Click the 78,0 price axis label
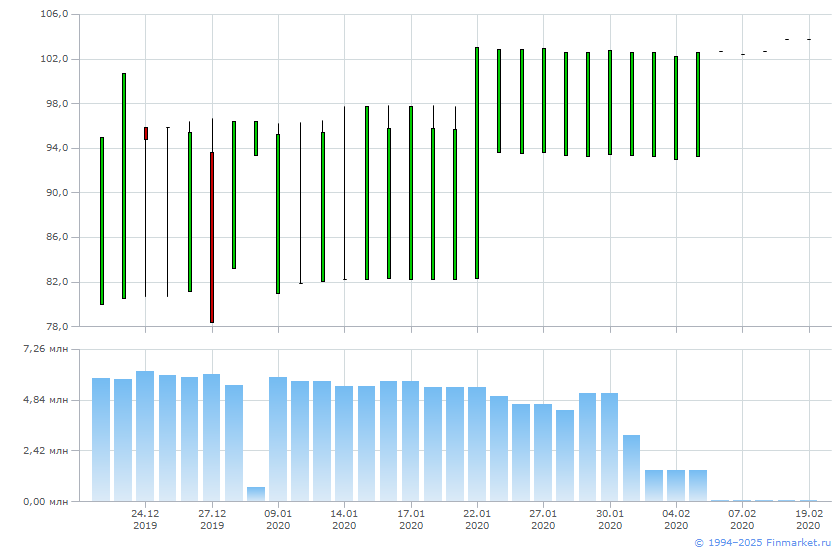The height and width of the screenshot is (550, 840). (x=54, y=326)
